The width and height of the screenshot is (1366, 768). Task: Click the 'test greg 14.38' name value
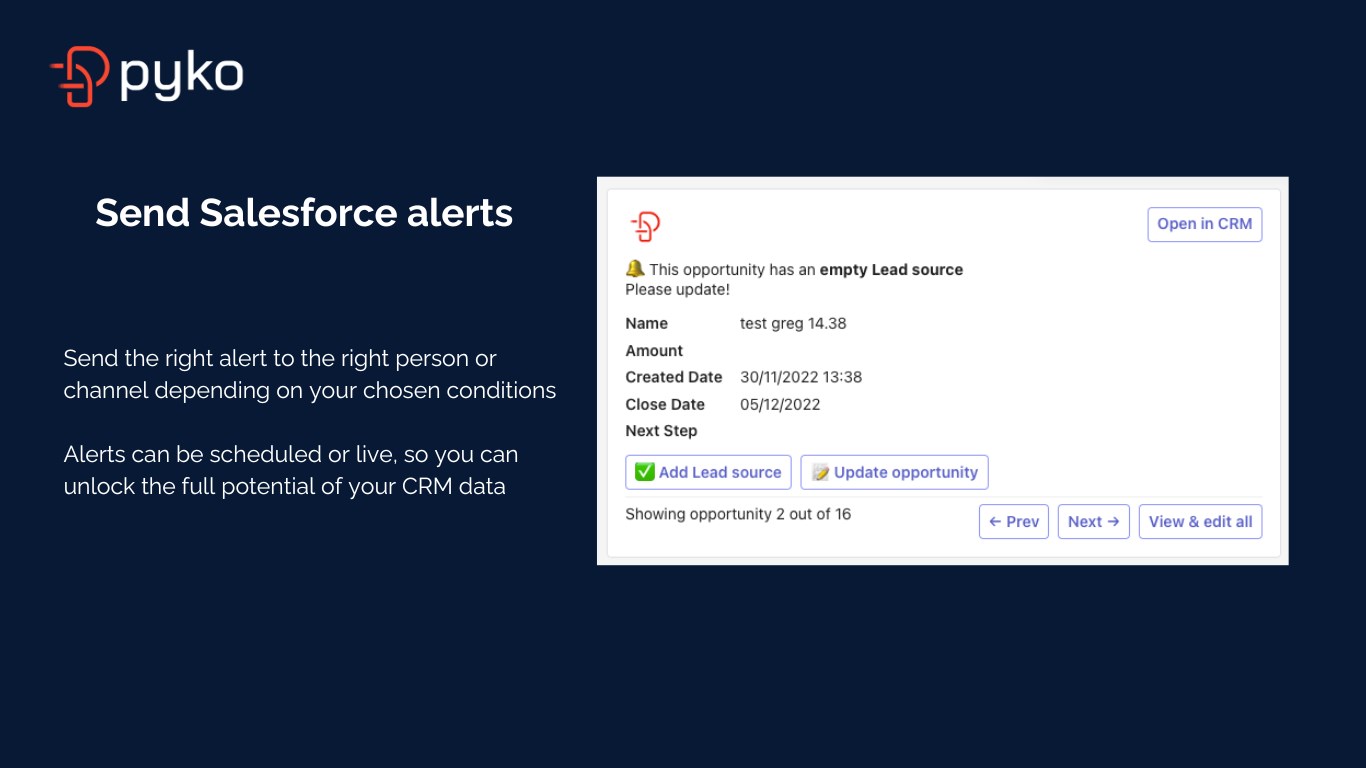pyautogui.click(x=793, y=323)
